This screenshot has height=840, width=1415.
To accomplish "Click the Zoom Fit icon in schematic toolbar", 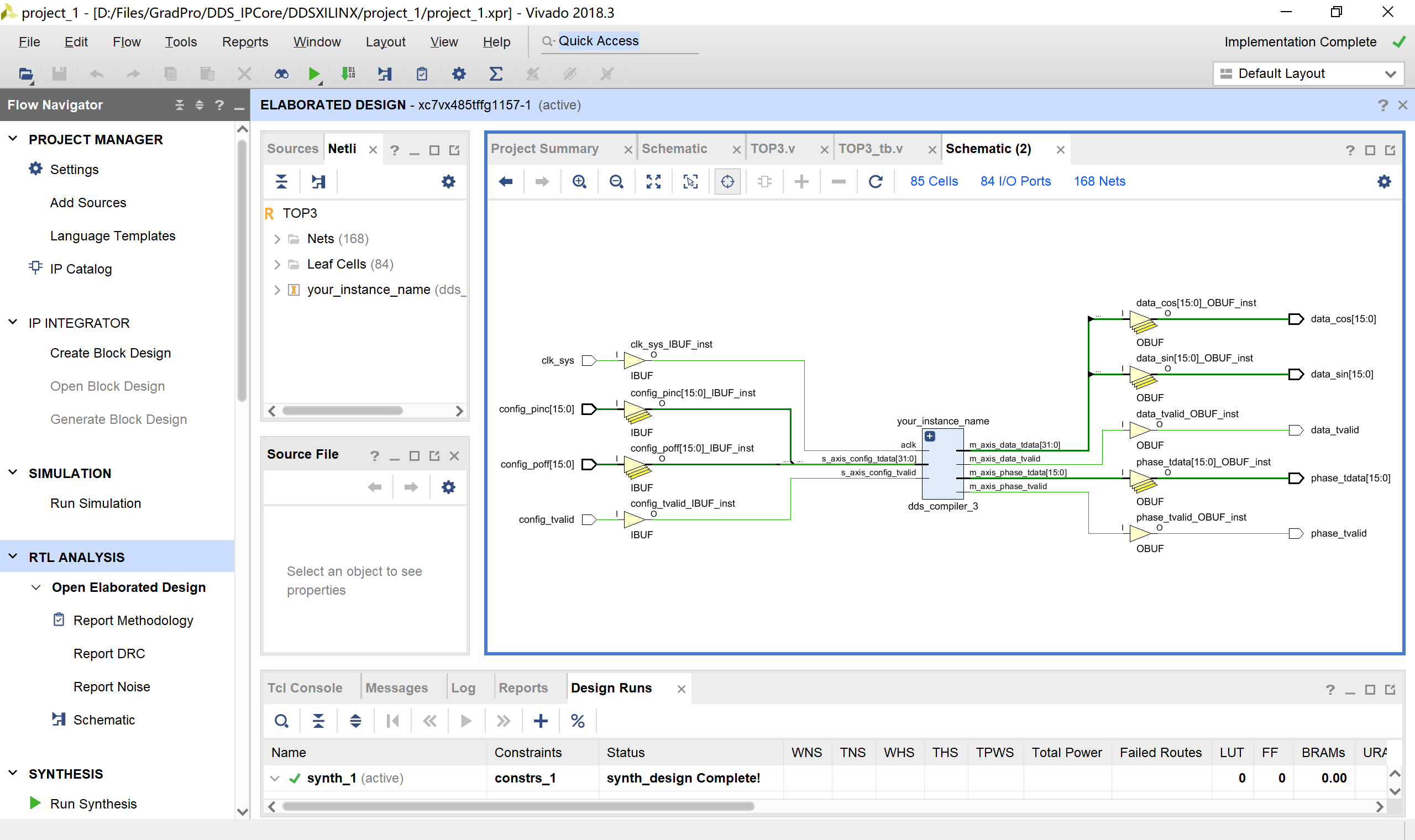I will (x=653, y=181).
